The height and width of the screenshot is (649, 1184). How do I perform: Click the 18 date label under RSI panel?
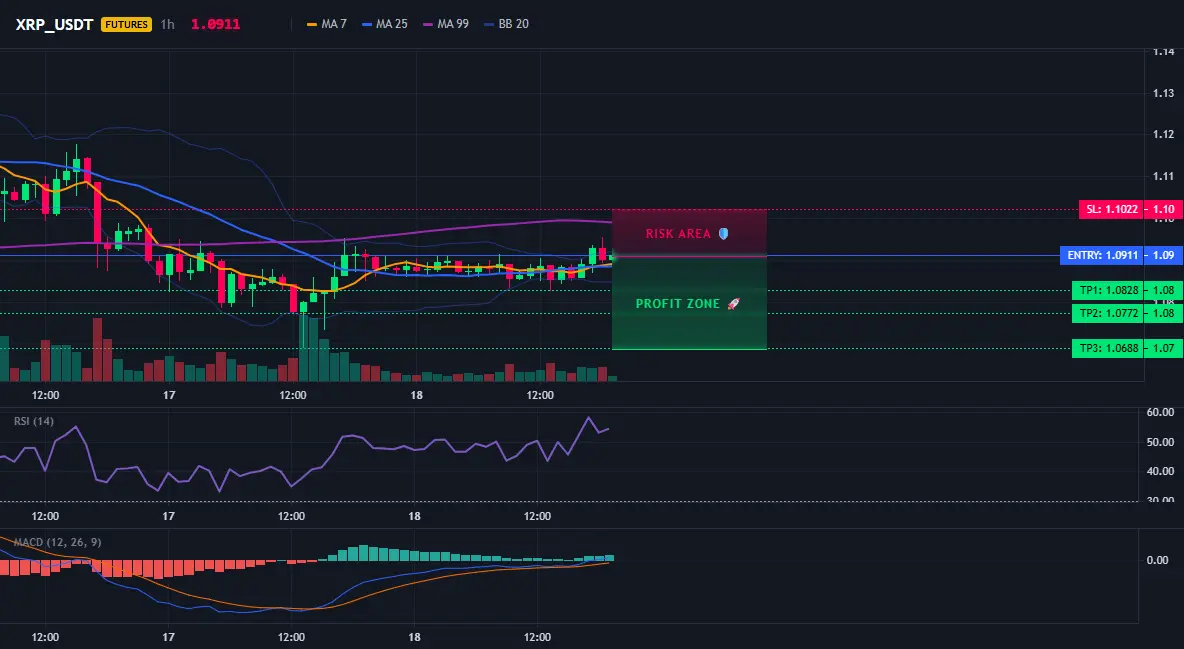pyautogui.click(x=414, y=516)
